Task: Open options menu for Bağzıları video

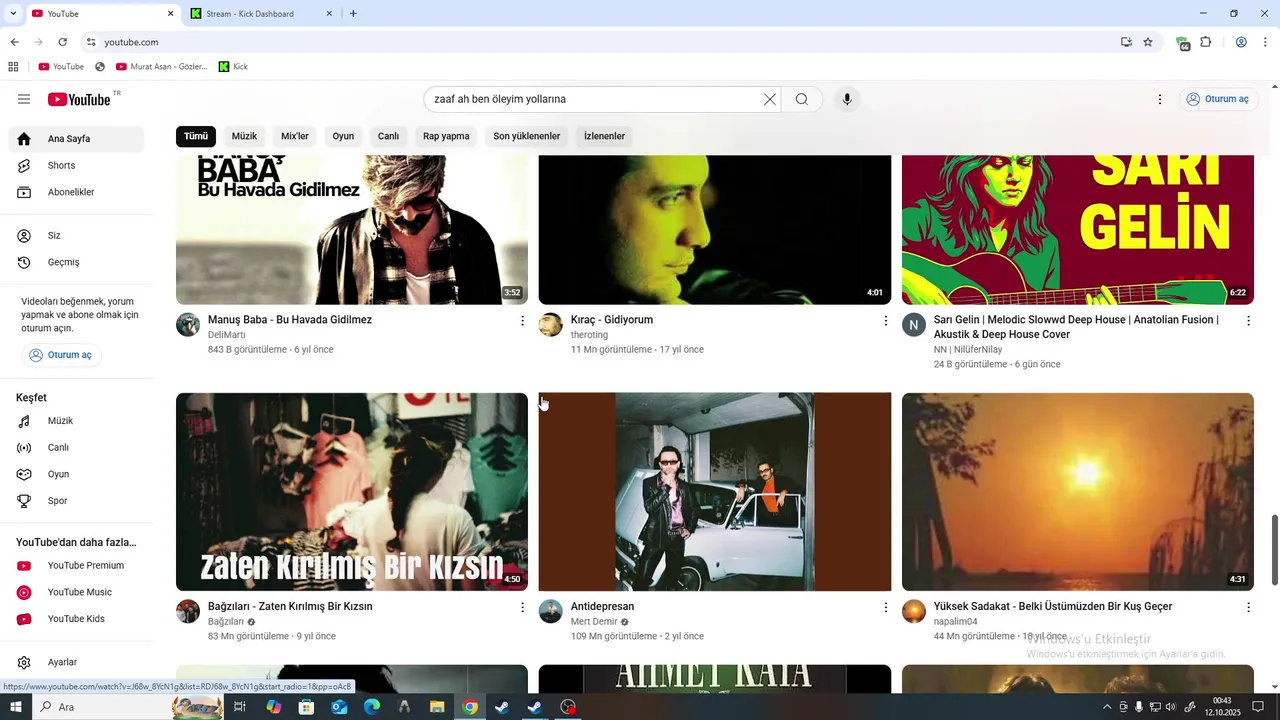Action: [x=522, y=607]
